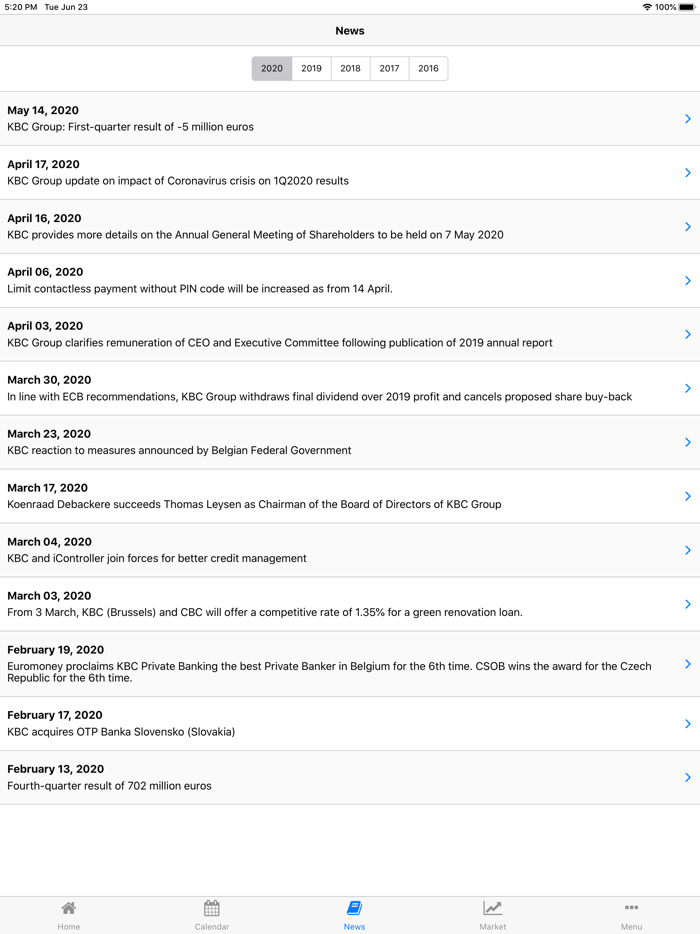
Task: Open the Market chart icon
Action: pos(492,908)
